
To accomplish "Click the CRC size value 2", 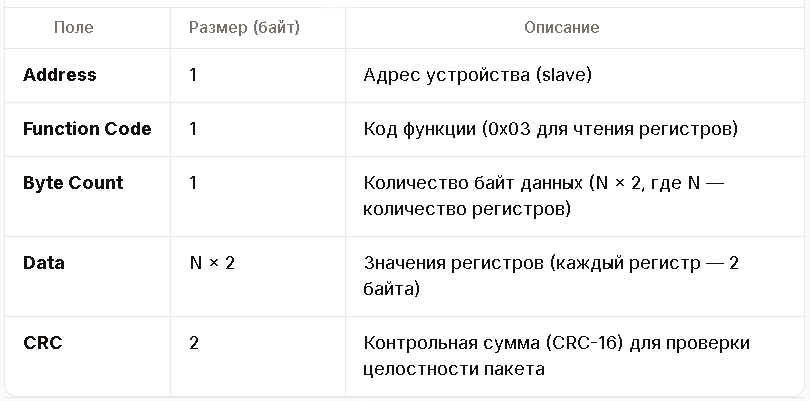I will [194, 343].
